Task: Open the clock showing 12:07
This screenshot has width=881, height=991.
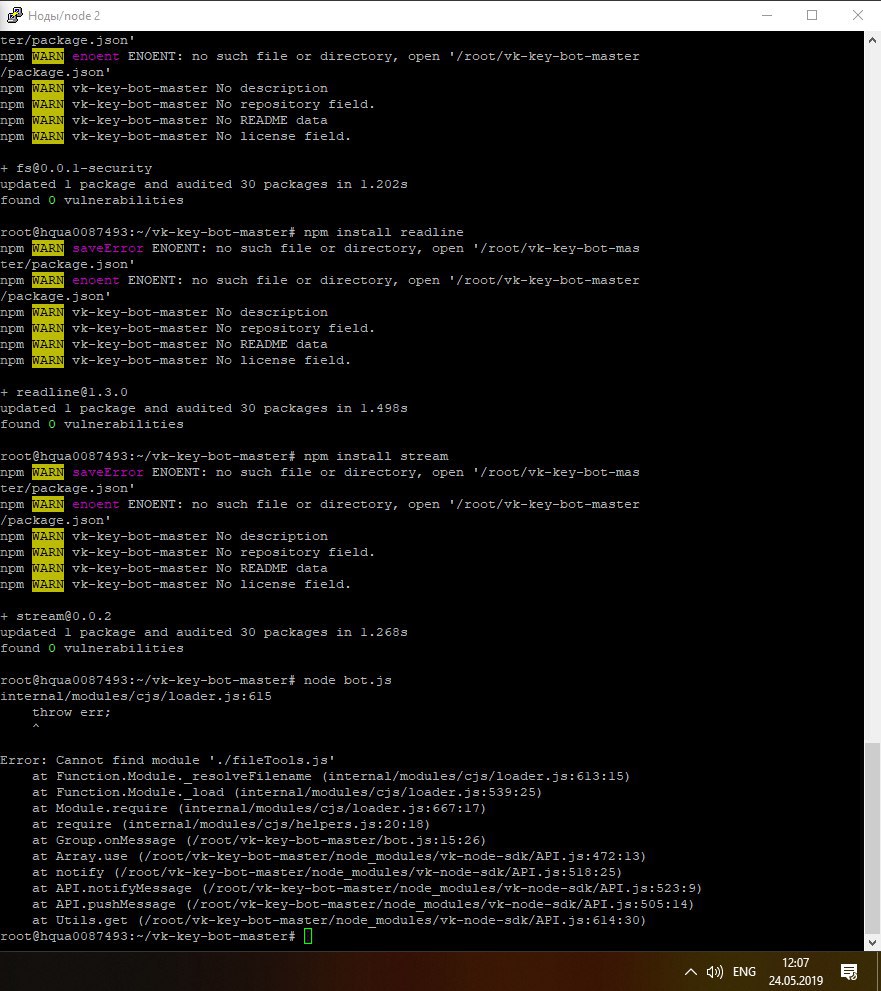Action: tap(796, 963)
